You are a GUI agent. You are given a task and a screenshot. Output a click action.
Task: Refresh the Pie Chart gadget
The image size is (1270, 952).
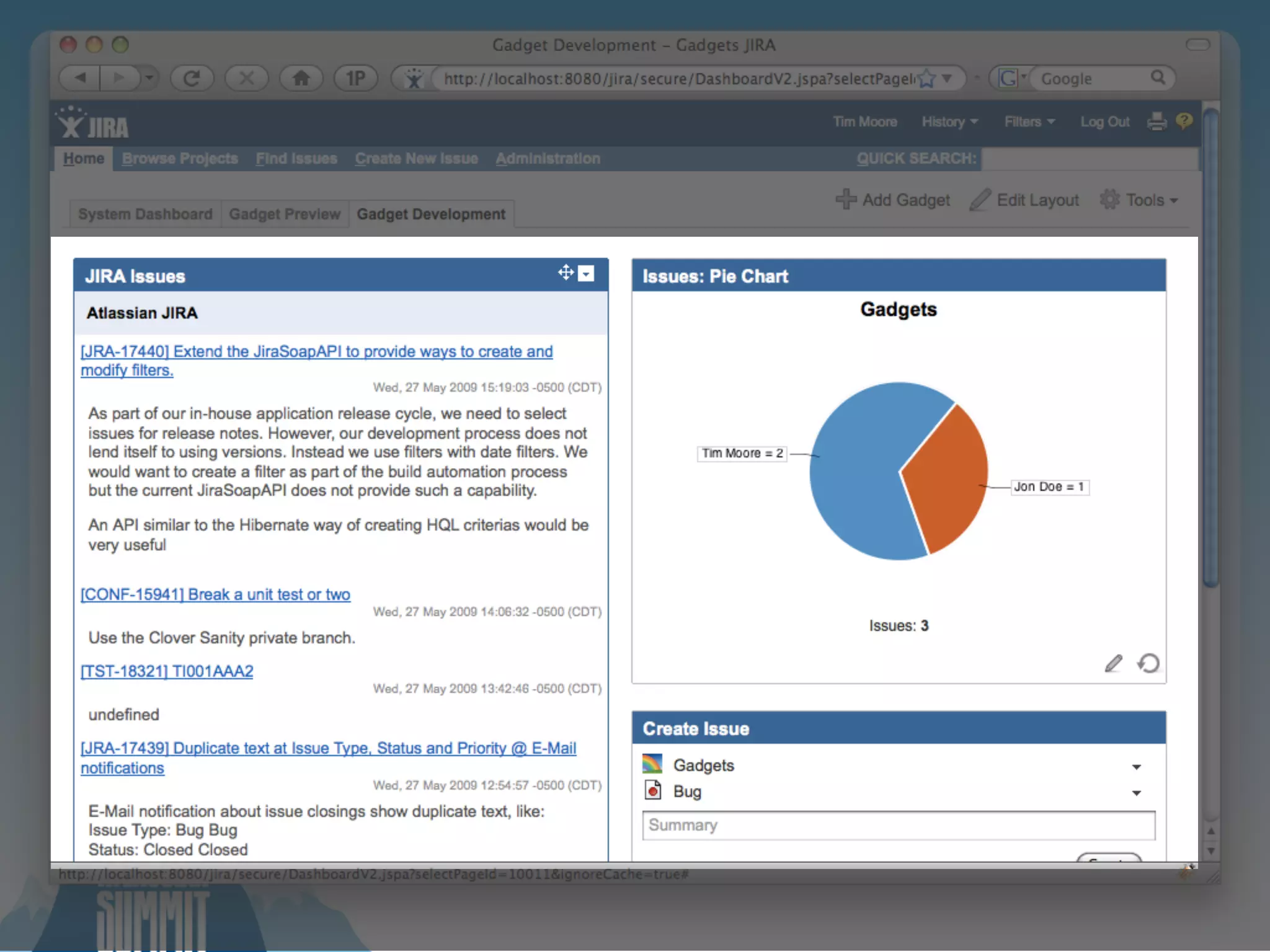click(1148, 663)
